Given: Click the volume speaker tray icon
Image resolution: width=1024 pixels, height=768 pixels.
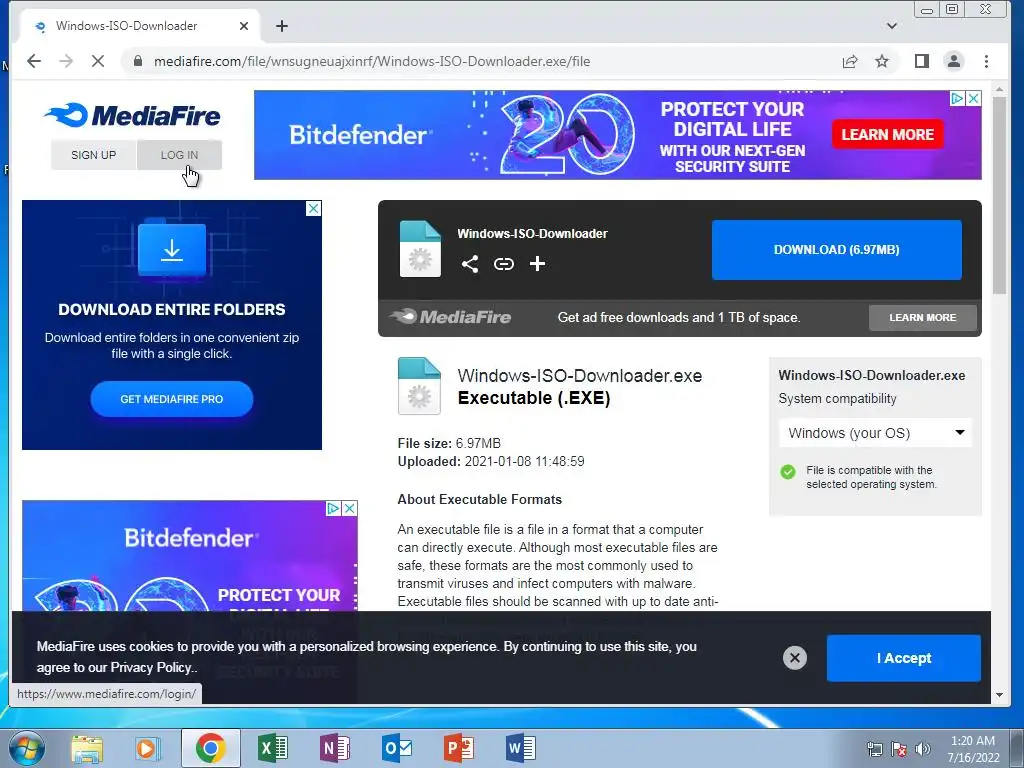Looking at the screenshot, I should click(x=922, y=749).
